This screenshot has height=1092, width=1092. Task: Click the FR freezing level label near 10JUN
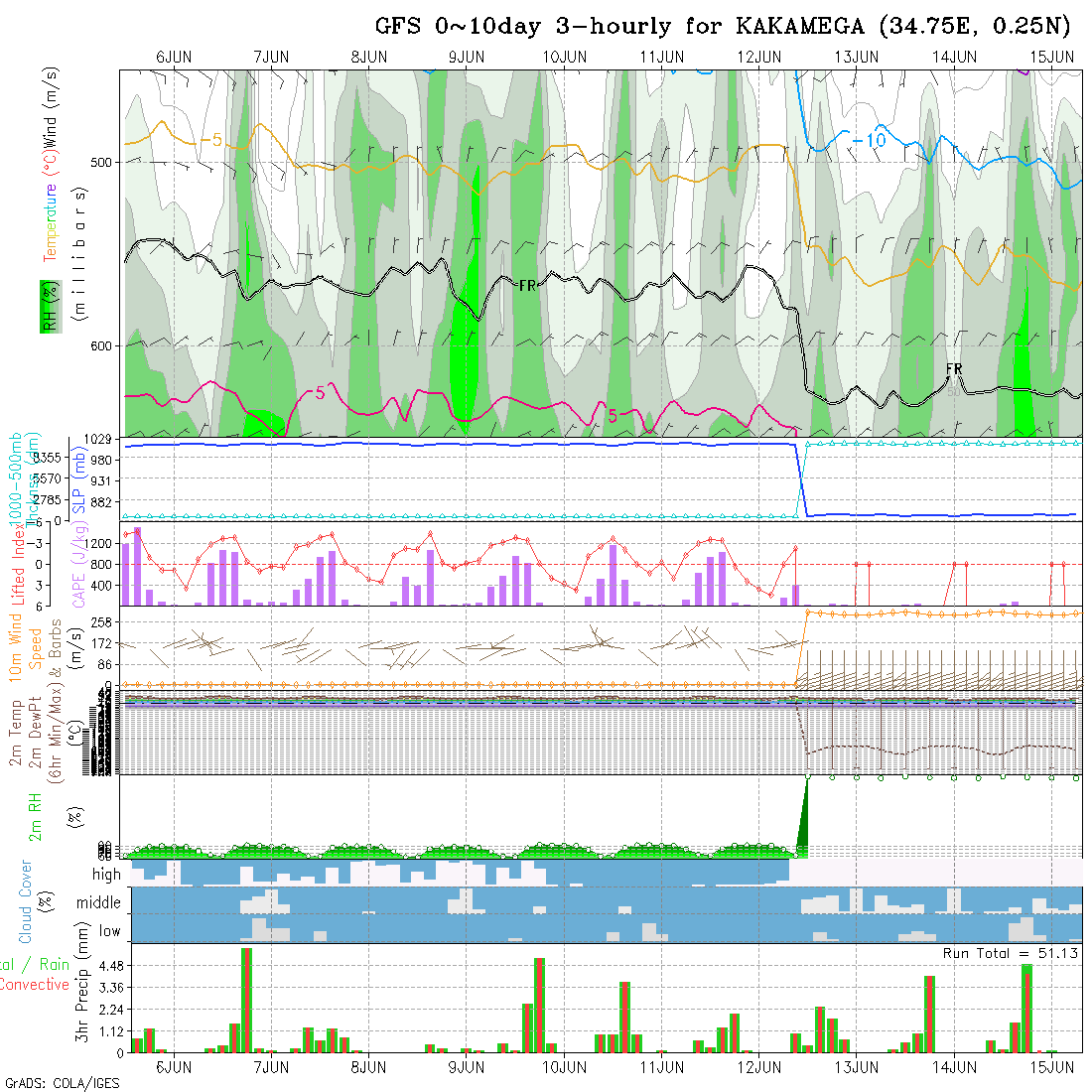tap(527, 285)
